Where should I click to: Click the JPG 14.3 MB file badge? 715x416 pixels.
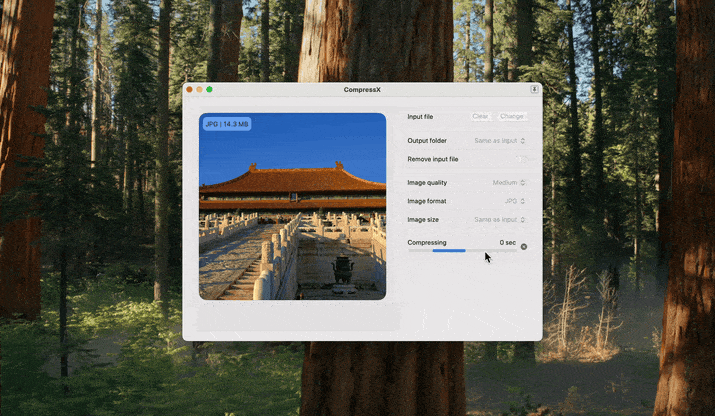click(227, 124)
